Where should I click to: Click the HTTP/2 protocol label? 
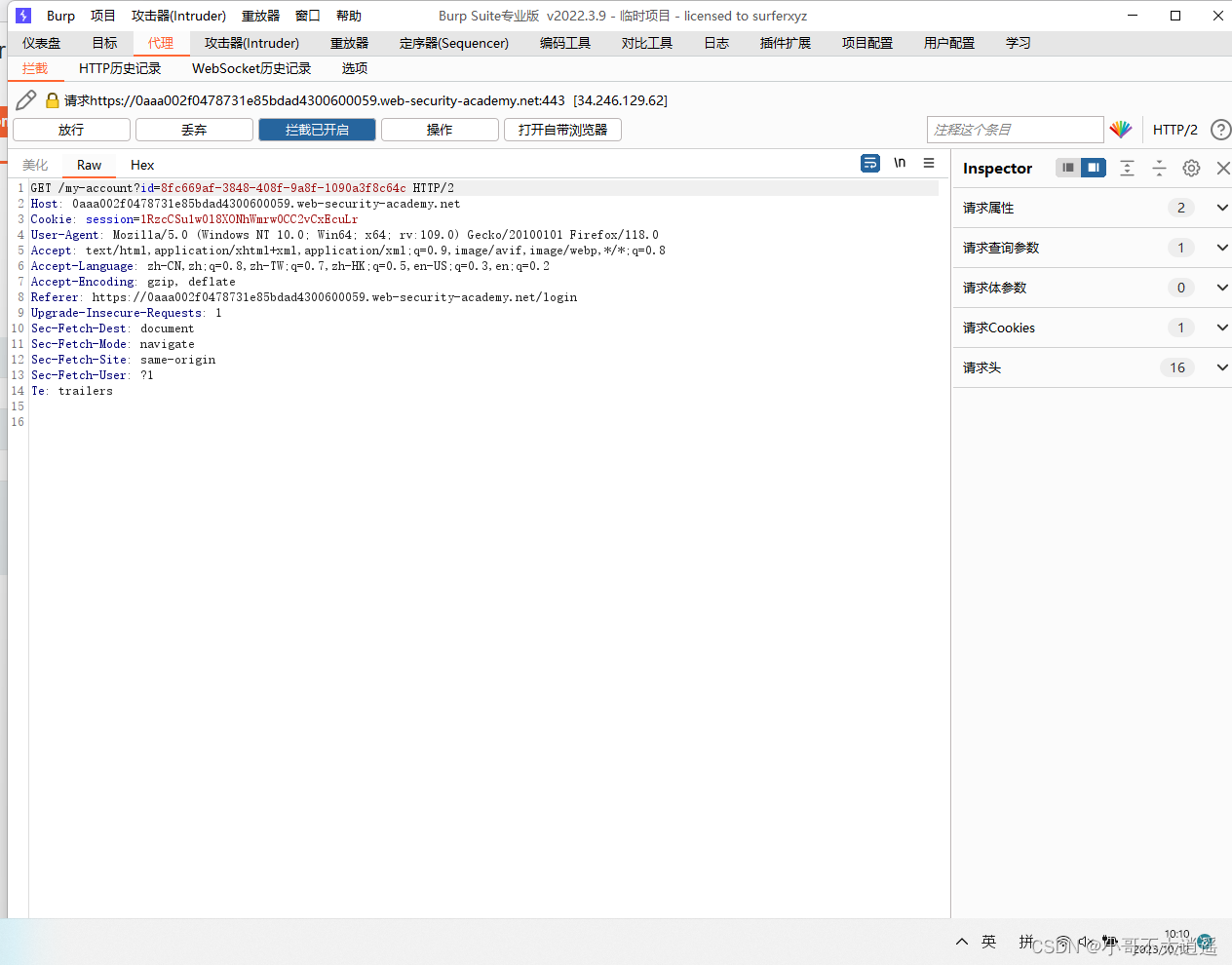tap(1174, 130)
